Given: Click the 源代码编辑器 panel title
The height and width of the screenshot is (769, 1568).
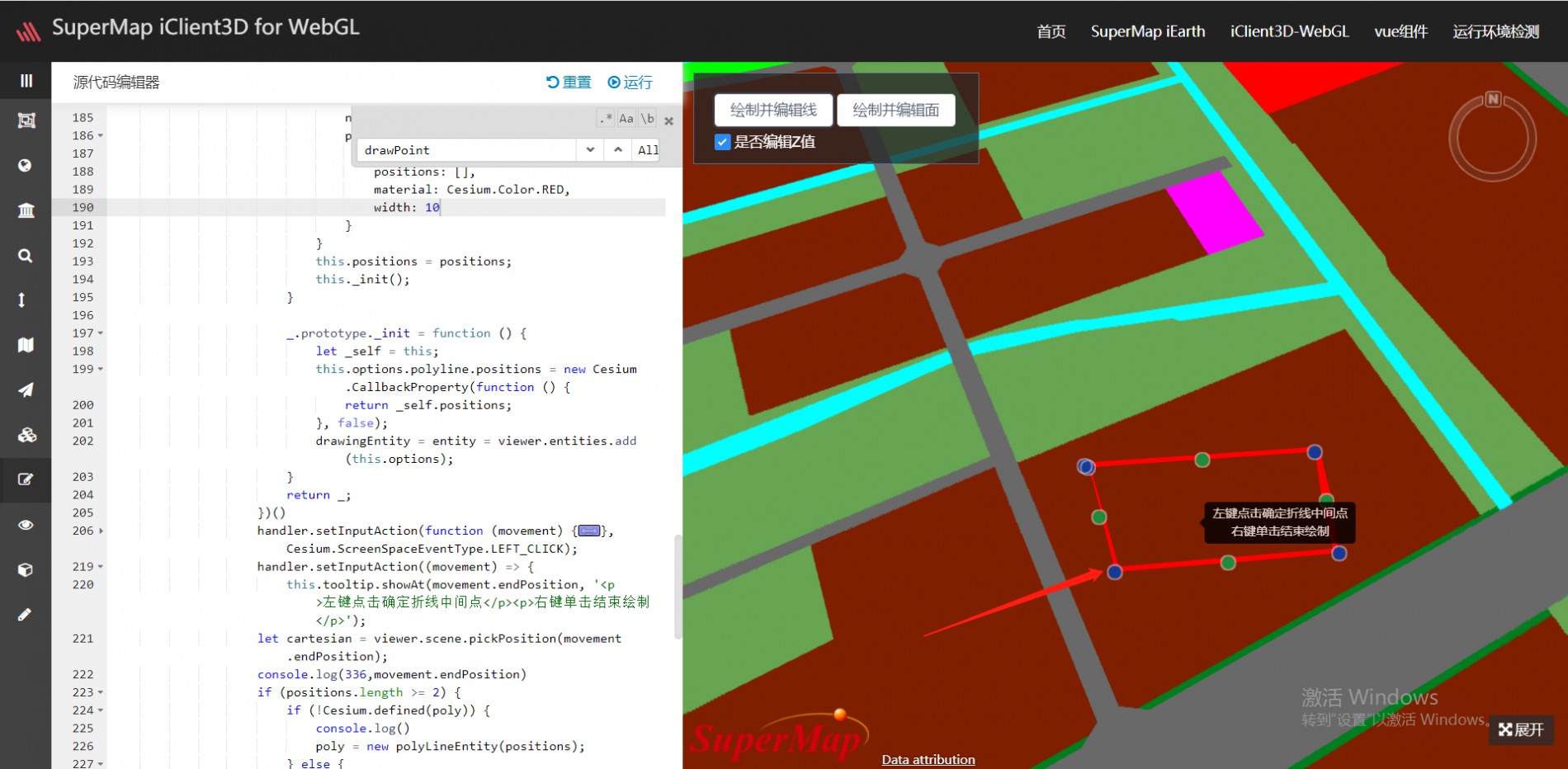Looking at the screenshot, I should tap(116, 83).
